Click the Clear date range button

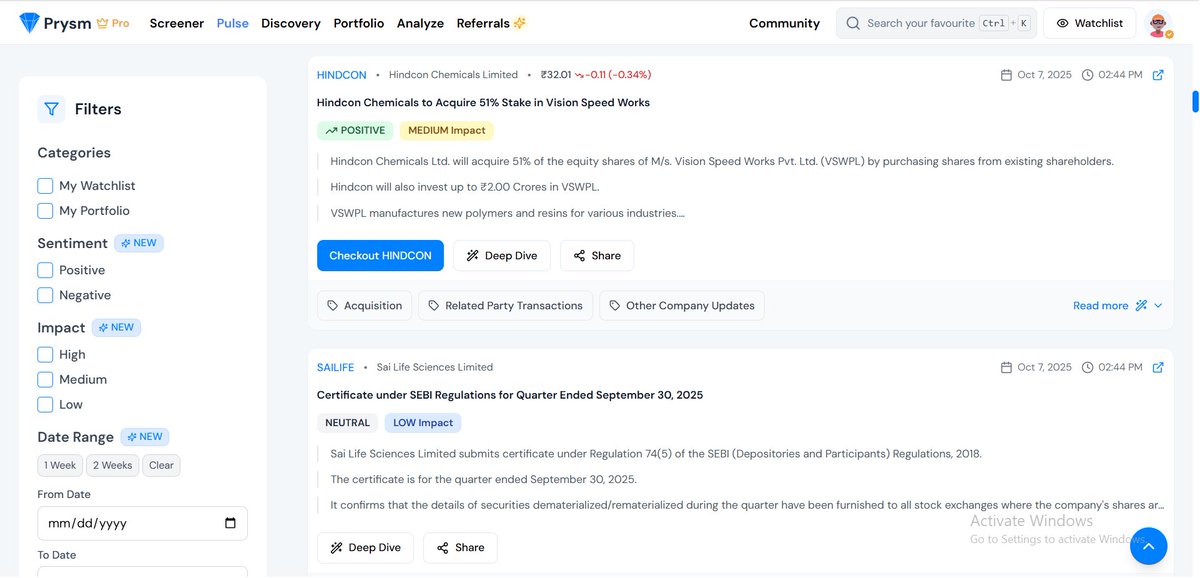[x=161, y=465]
